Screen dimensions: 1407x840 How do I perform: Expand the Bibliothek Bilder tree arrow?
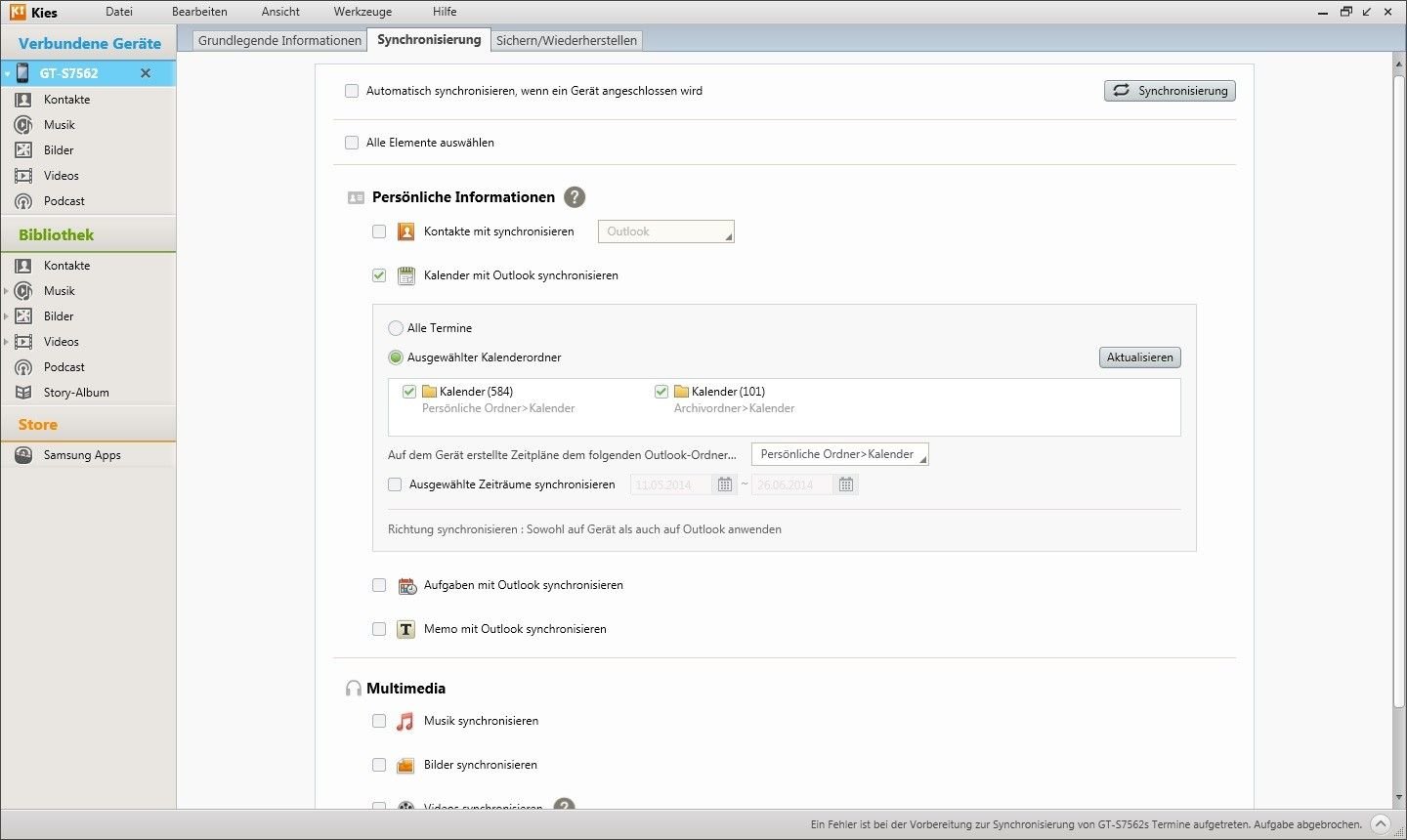(x=7, y=316)
